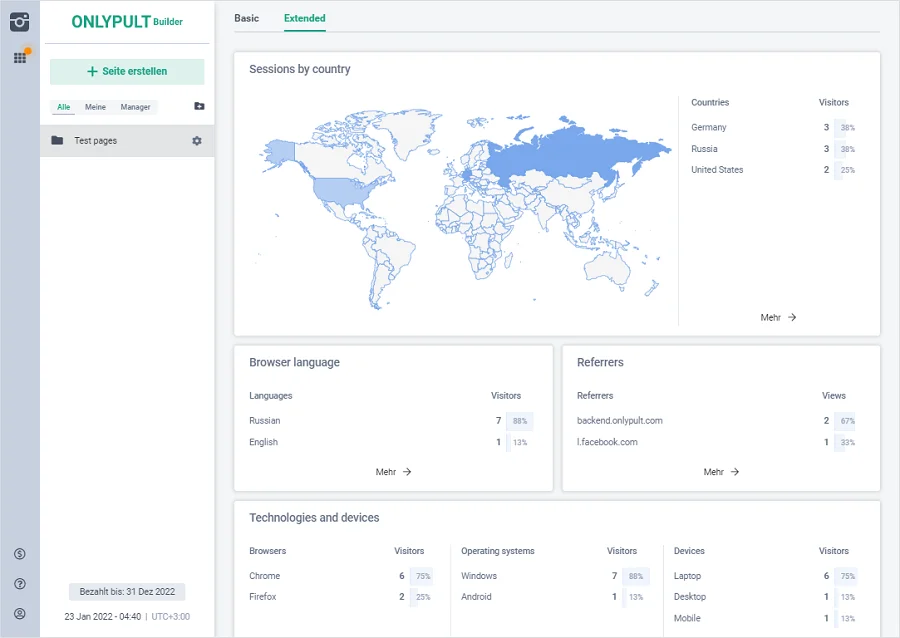
Task: Open the user profile icon
Action: pos(19,614)
